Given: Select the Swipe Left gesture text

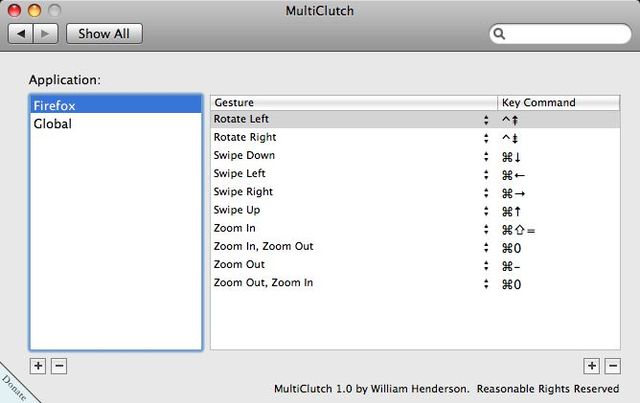Looking at the screenshot, I should [239, 174].
